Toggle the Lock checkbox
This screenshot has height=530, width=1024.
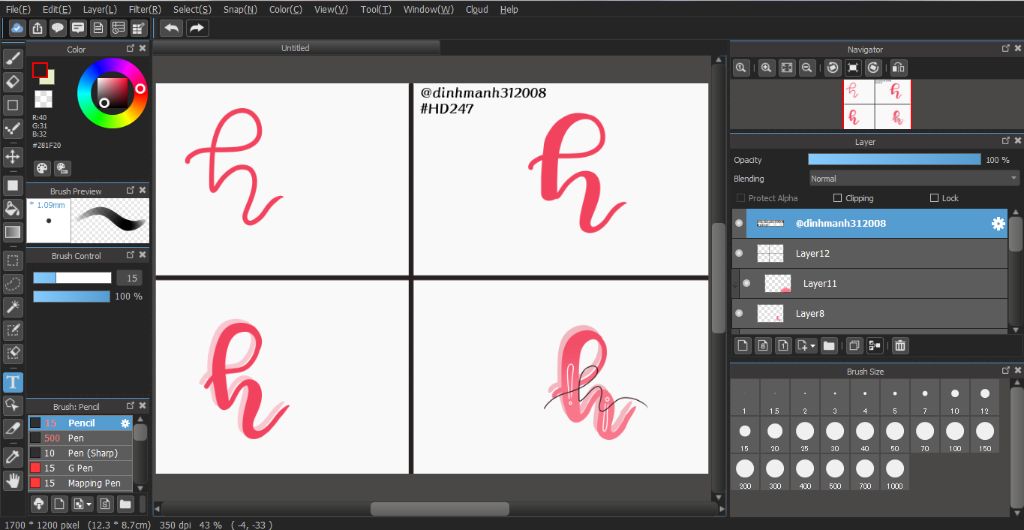(934, 198)
